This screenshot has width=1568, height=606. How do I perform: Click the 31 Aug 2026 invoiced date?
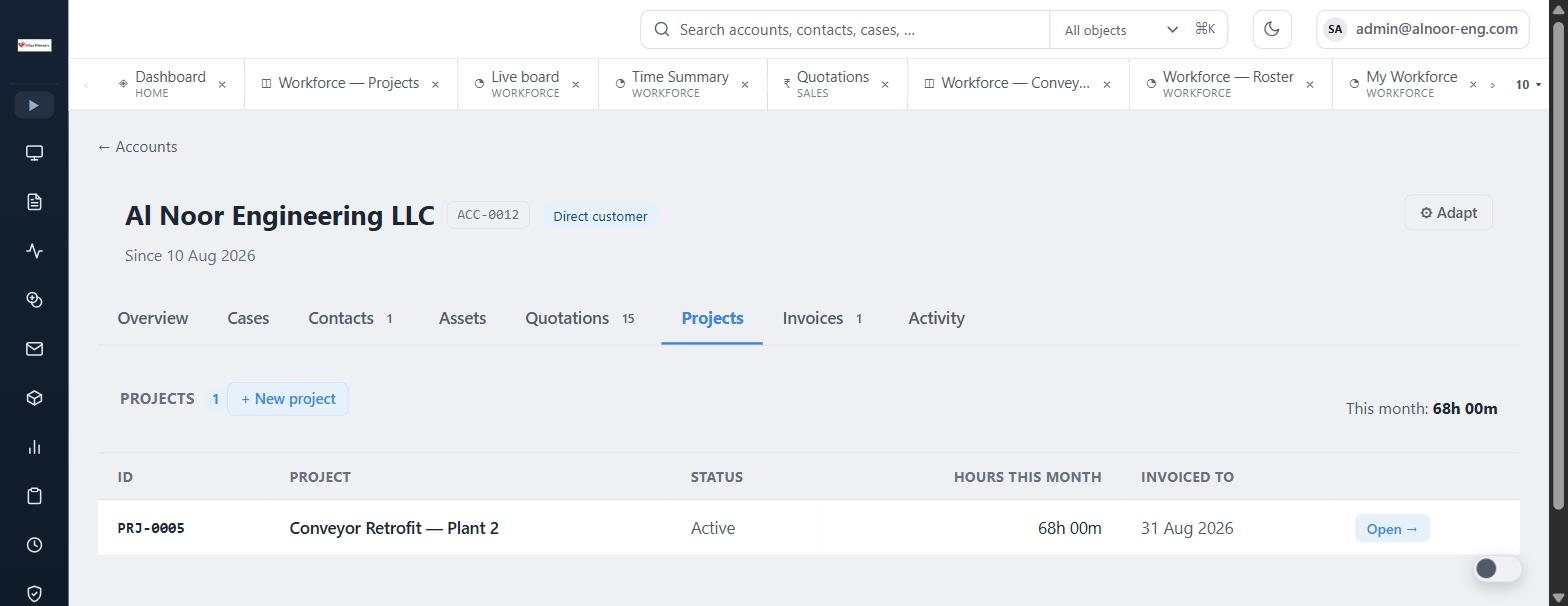click(1187, 528)
